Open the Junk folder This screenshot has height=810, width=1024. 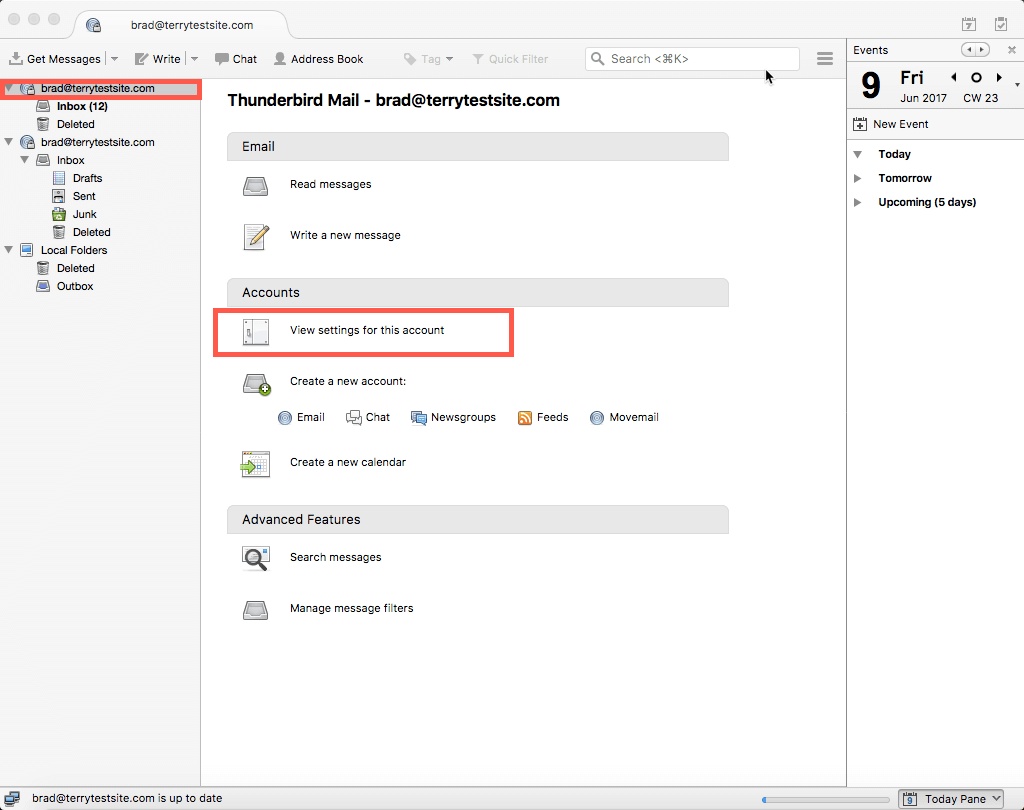(x=84, y=214)
